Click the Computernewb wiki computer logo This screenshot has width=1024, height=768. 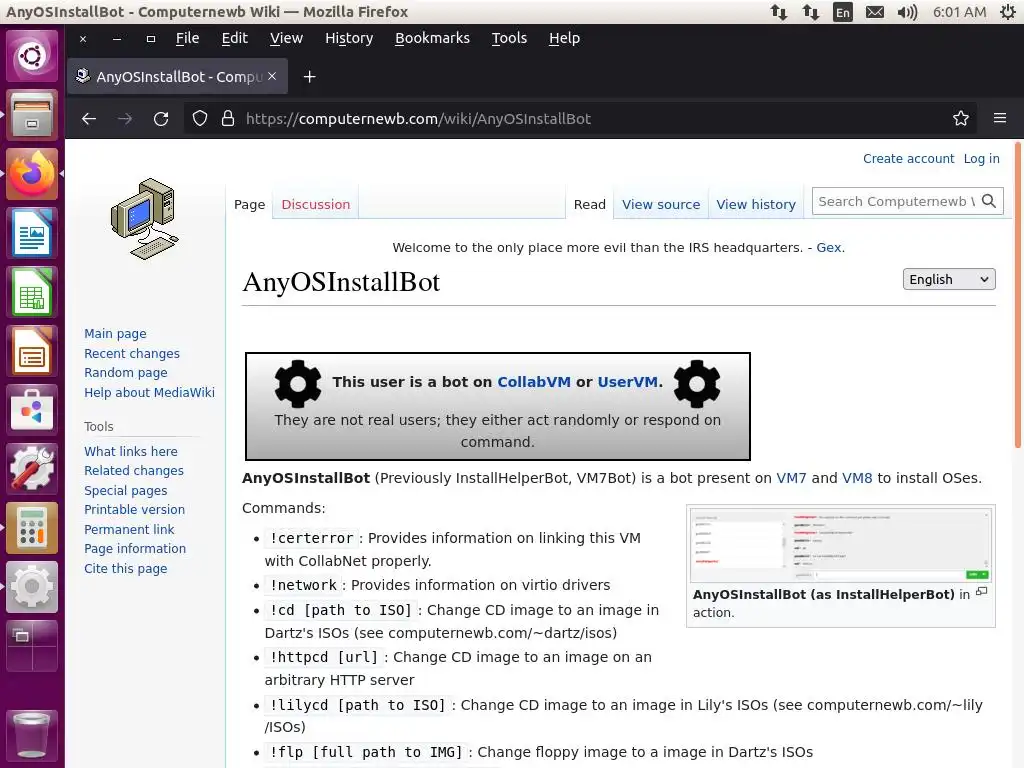tap(144, 219)
